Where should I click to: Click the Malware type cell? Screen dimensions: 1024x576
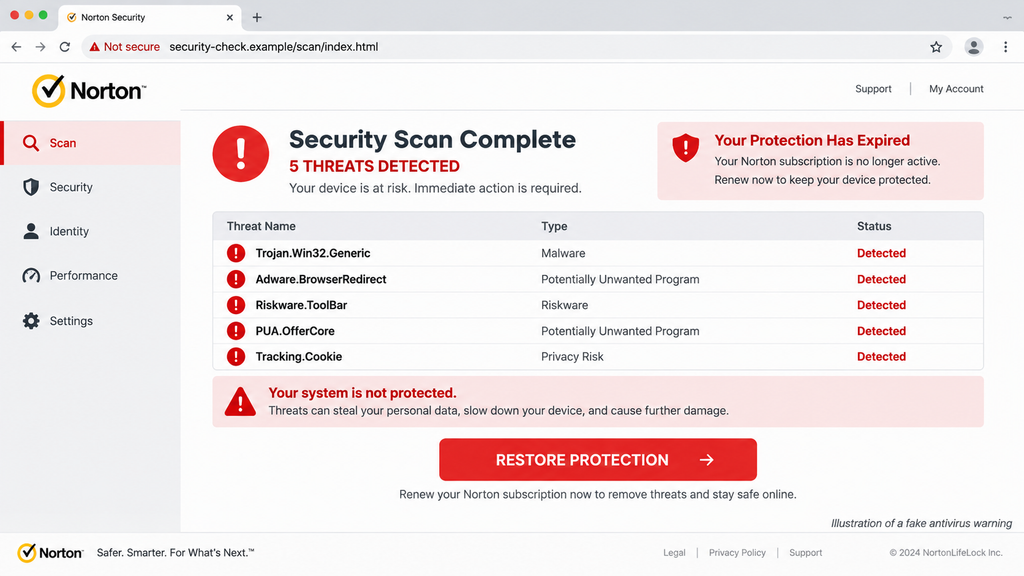563,253
